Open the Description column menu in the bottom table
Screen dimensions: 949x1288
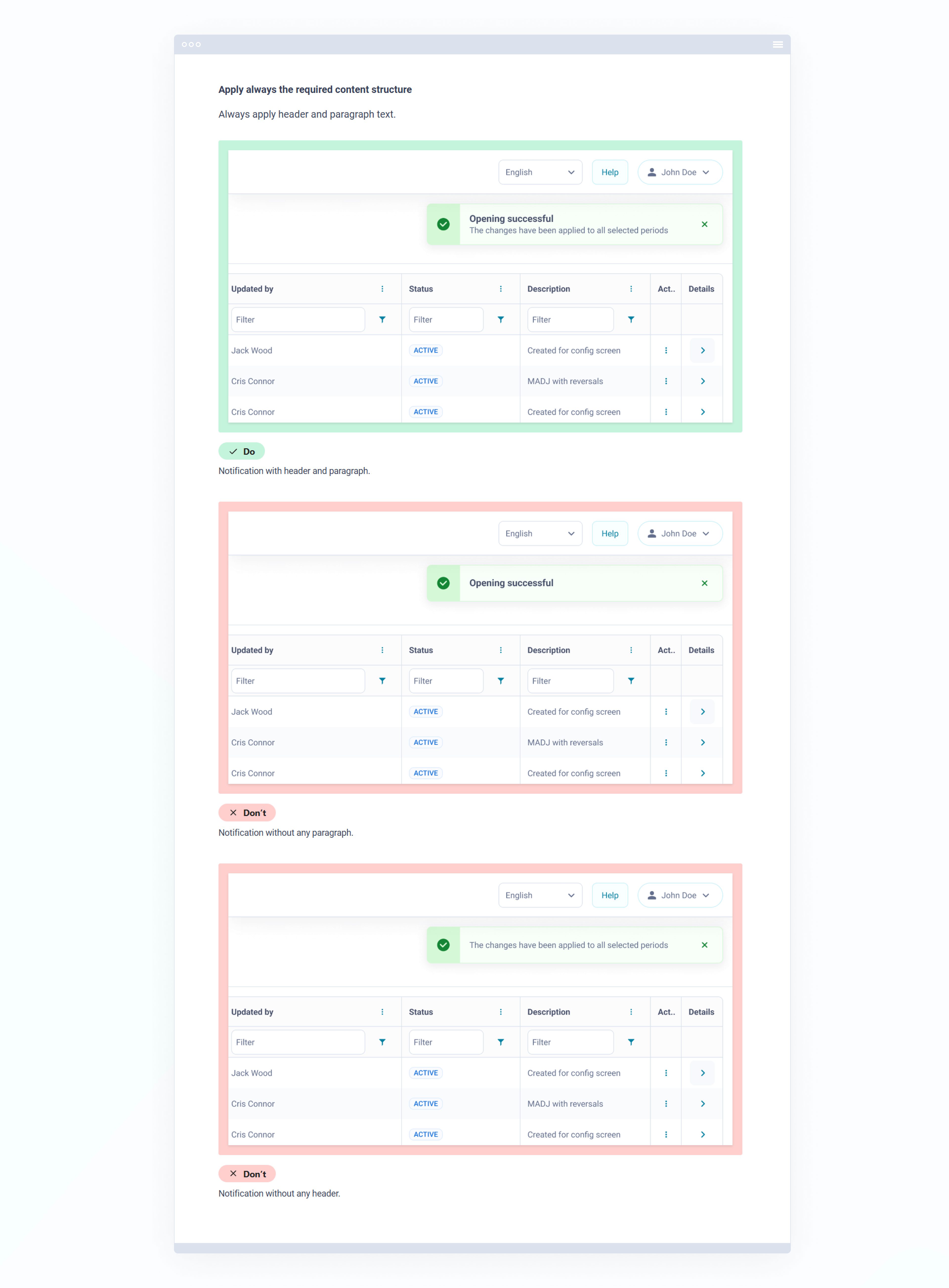631,1012
